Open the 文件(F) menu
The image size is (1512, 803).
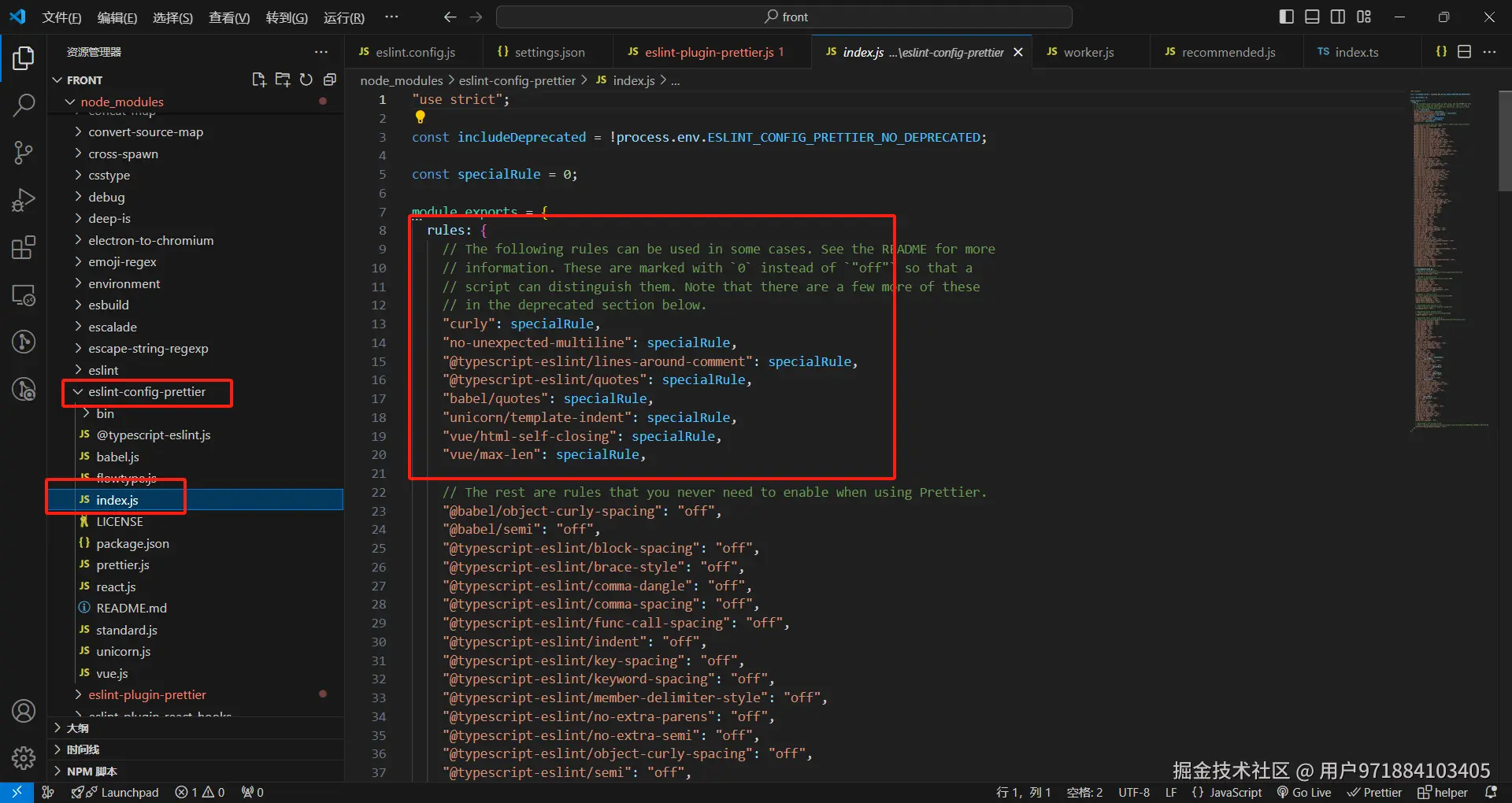(61, 17)
